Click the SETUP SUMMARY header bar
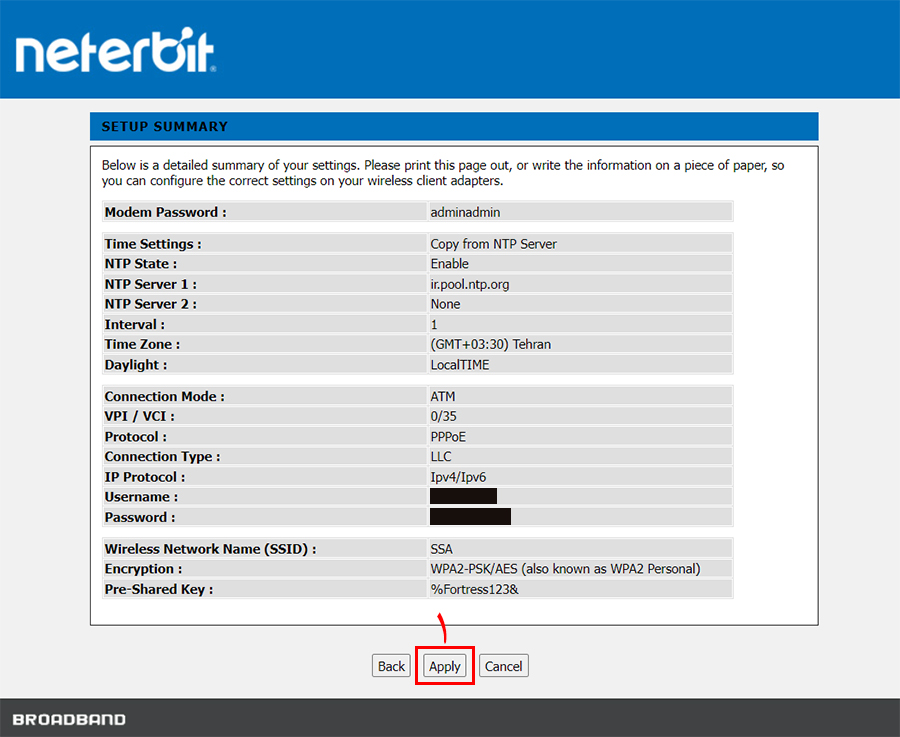900x737 pixels. (x=163, y=126)
